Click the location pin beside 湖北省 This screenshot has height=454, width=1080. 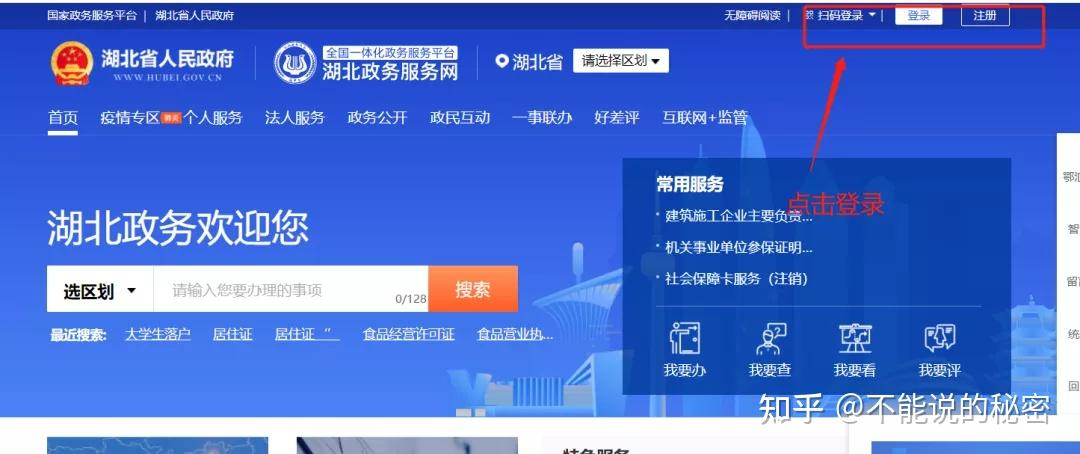502,62
